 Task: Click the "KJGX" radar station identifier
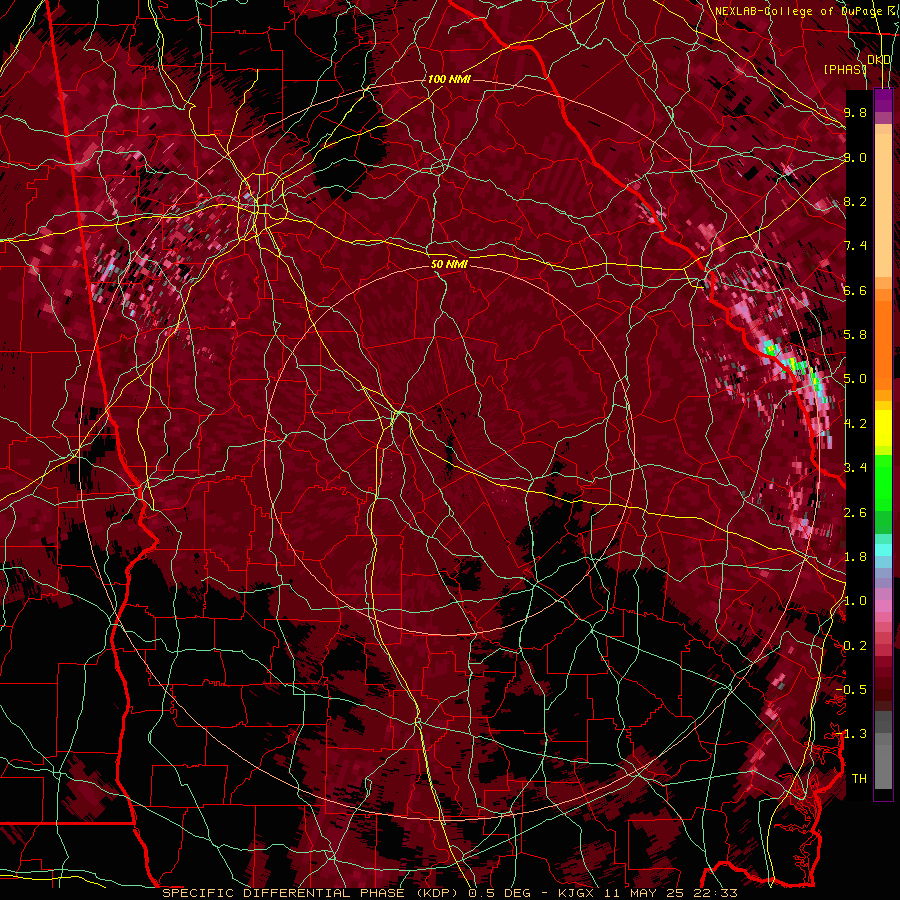[577, 893]
